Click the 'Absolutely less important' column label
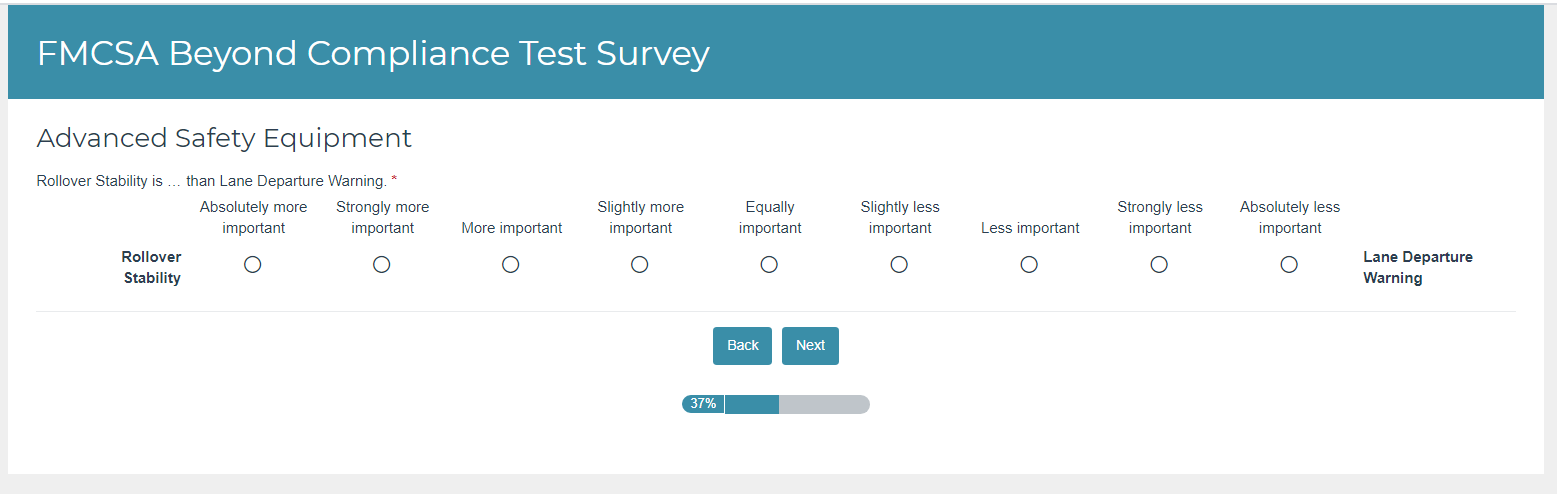1557x494 pixels. coord(1289,218)
